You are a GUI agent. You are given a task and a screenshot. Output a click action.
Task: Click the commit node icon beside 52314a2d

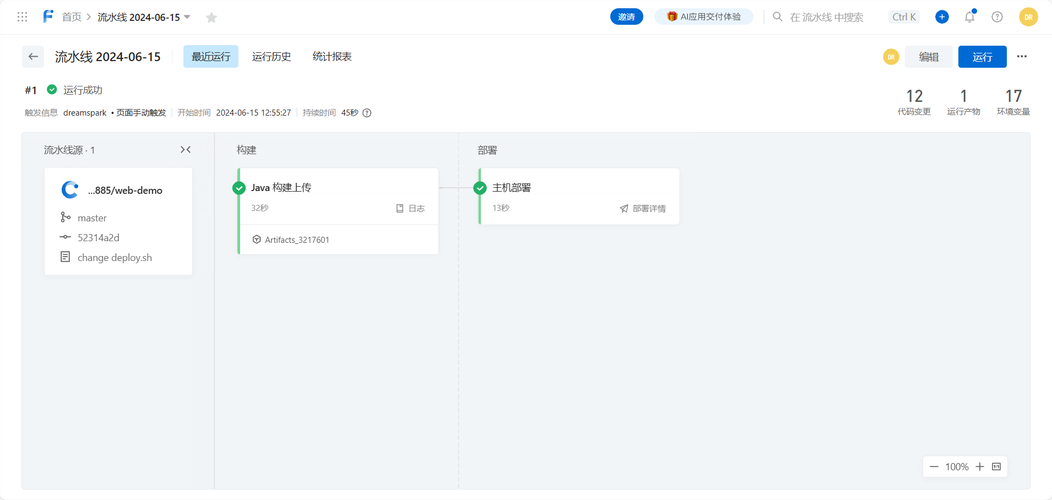65,237
